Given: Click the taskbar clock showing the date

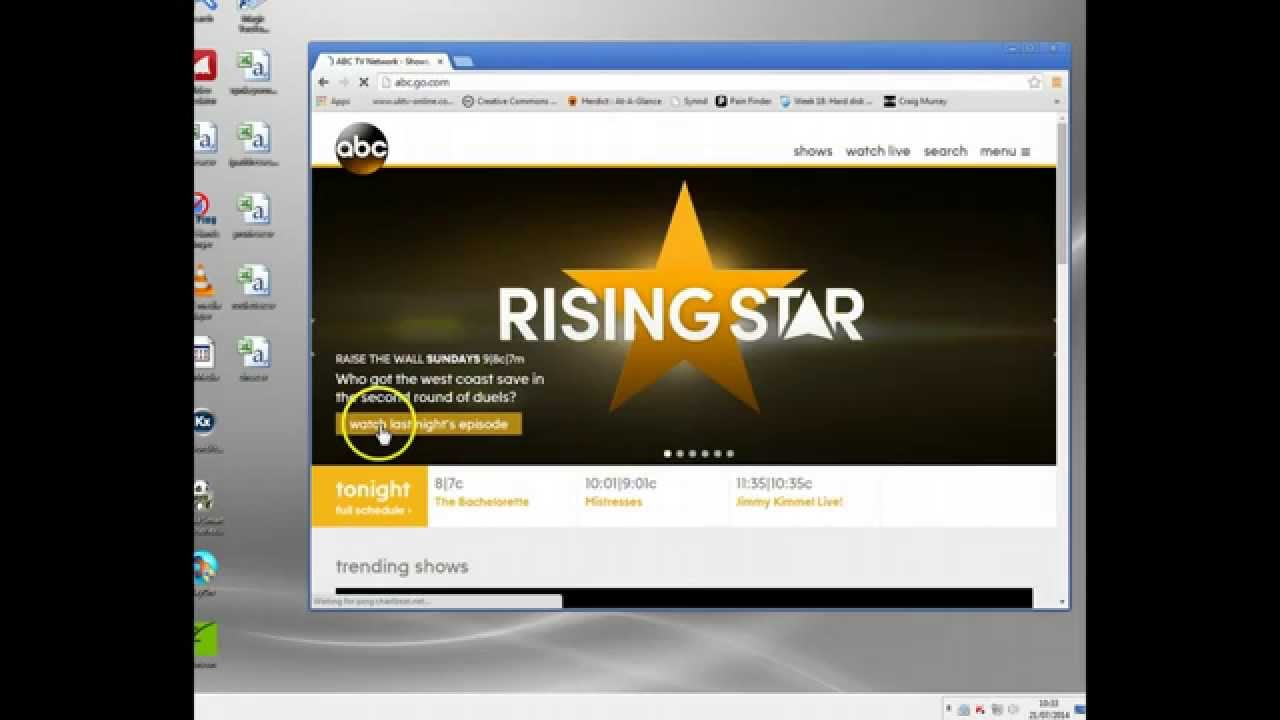Looking at the screenshot, I should pos(1049,709).
